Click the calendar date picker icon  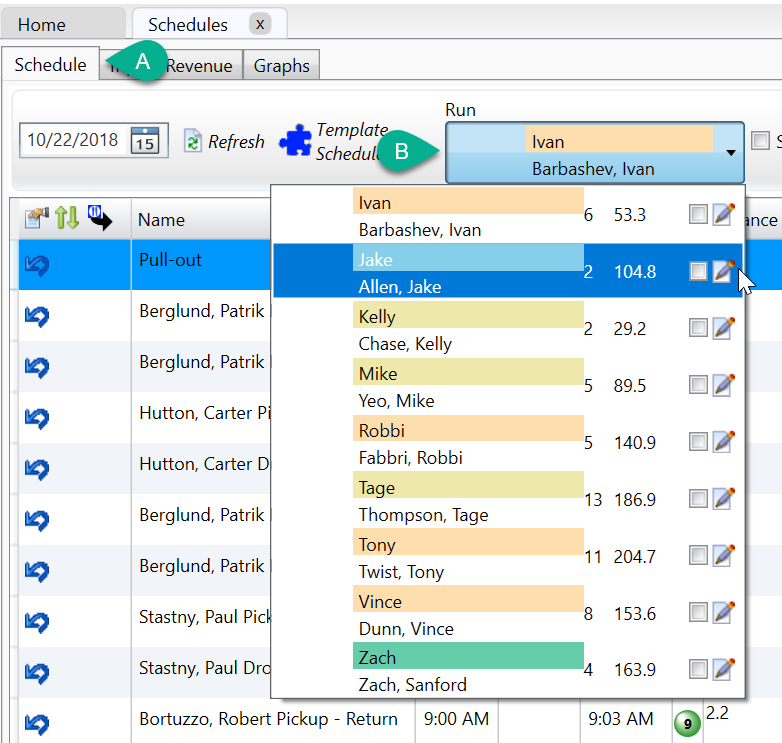pos(145,140)
